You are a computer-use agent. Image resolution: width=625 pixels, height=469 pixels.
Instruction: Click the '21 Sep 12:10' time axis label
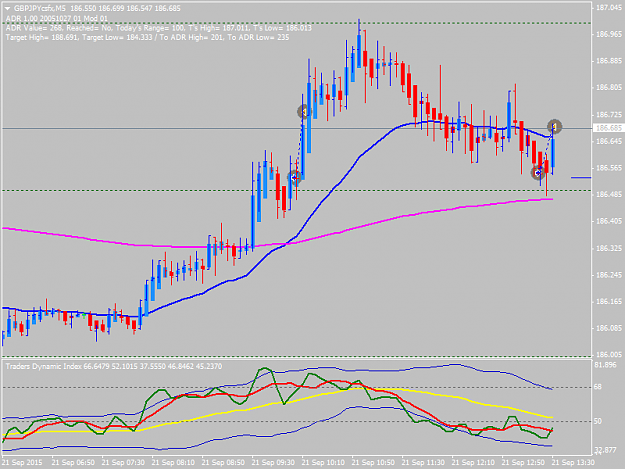473,463
